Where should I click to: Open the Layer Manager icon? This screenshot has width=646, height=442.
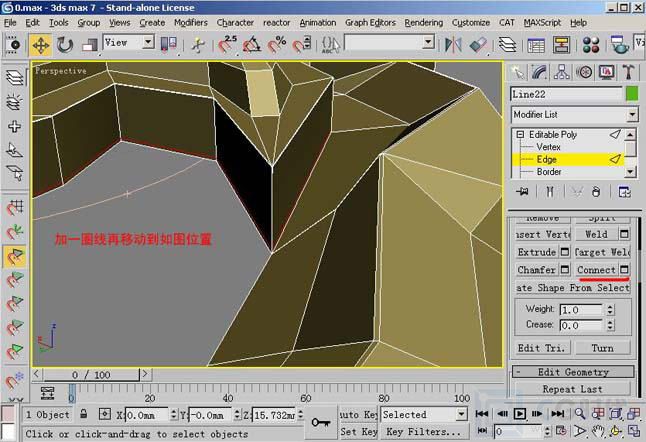(508, 45)
